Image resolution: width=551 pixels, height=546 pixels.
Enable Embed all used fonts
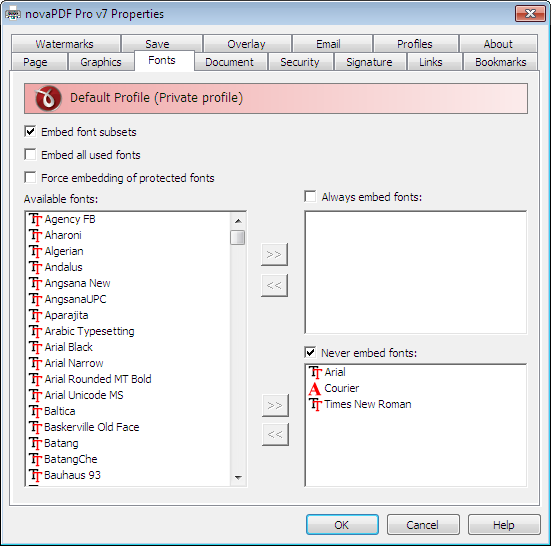pos(30,155)
